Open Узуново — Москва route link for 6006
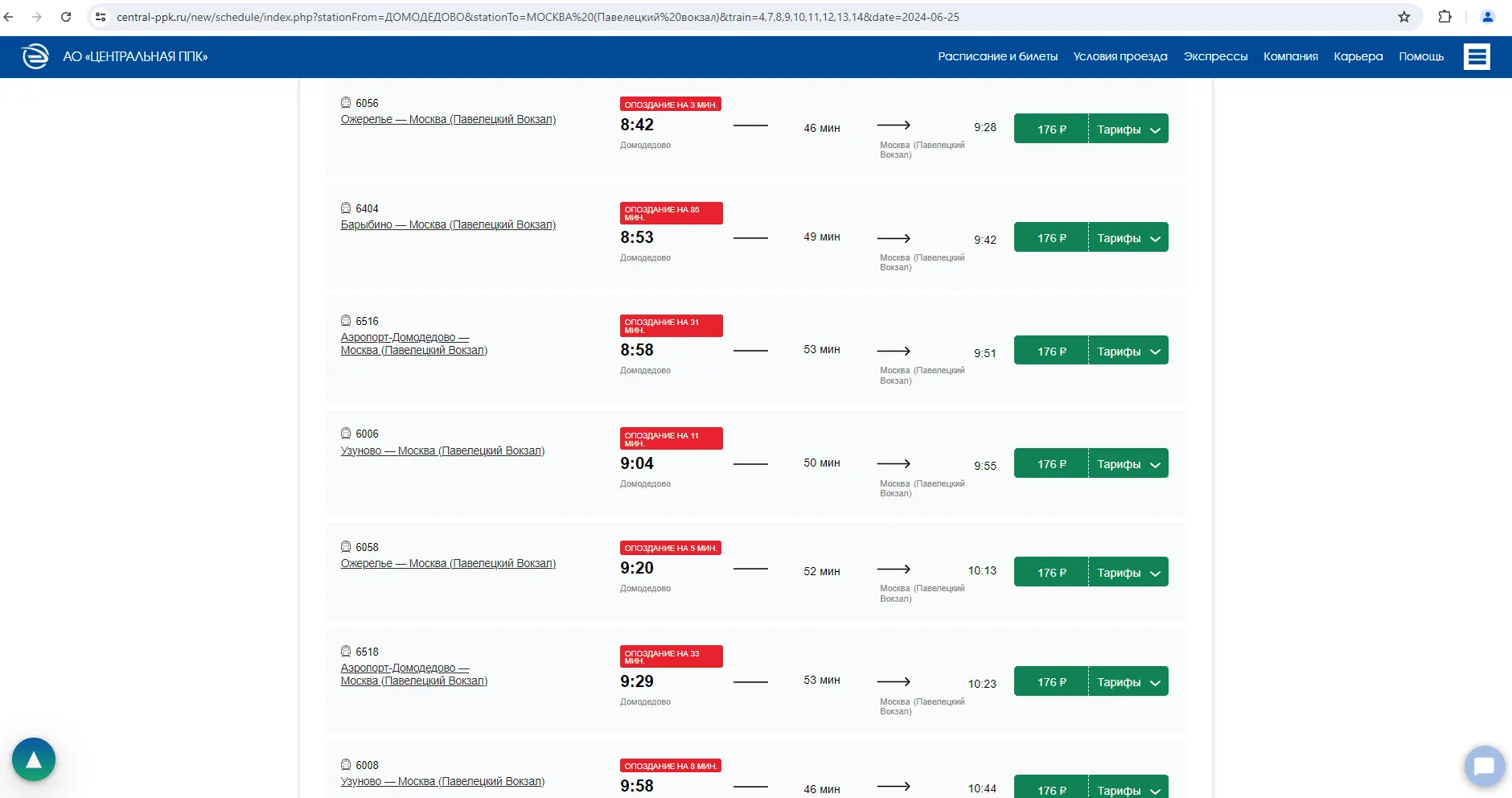This screenshot has height=798, width=1512. (x=442, y=450)
